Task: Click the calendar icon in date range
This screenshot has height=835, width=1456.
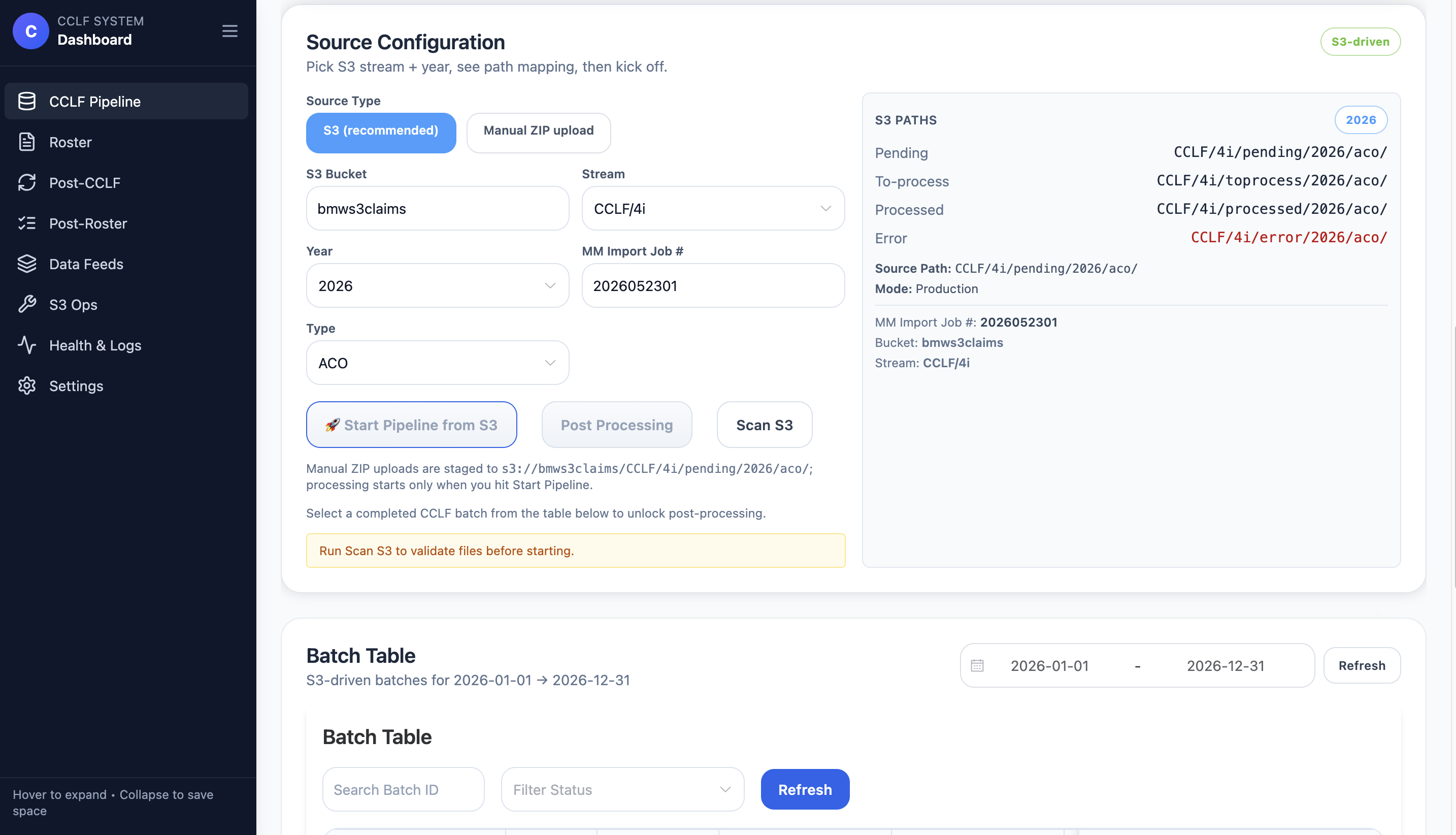Action: click(977, 665)
